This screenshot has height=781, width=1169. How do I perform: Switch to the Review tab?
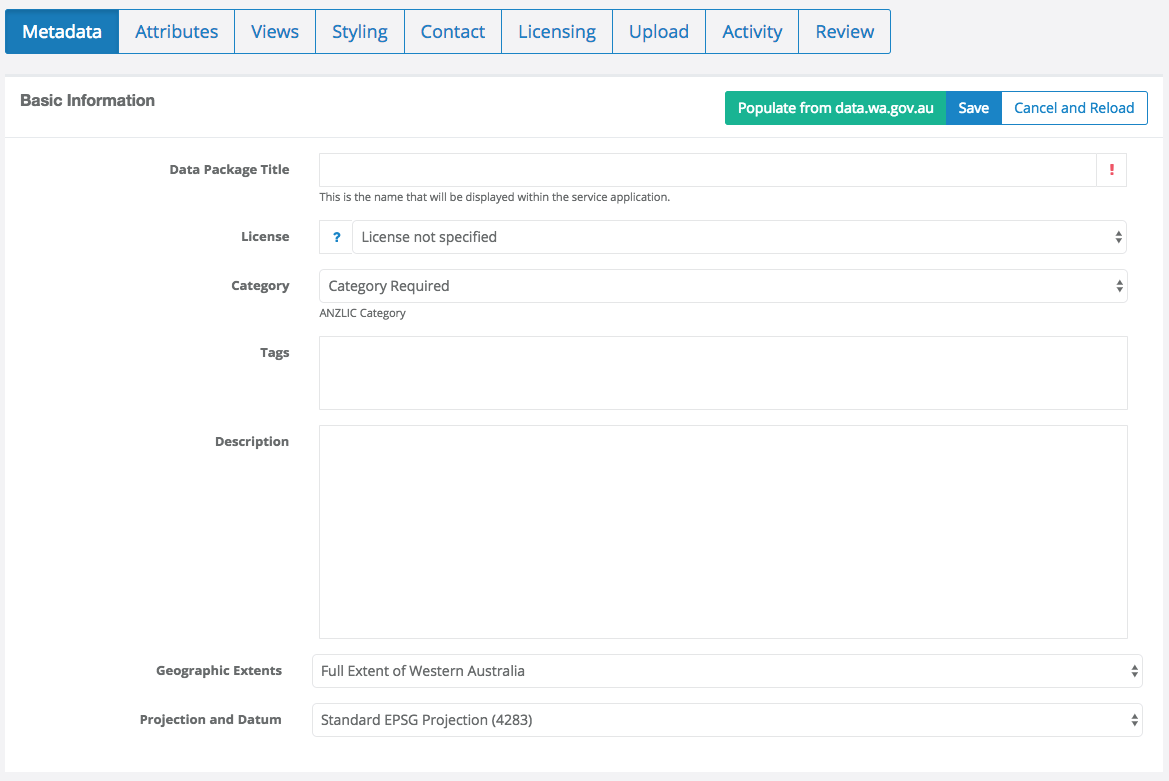843,31
